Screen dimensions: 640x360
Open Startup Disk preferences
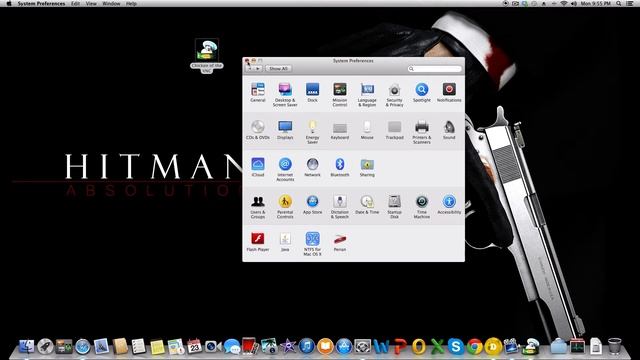(x=394, y=207)
